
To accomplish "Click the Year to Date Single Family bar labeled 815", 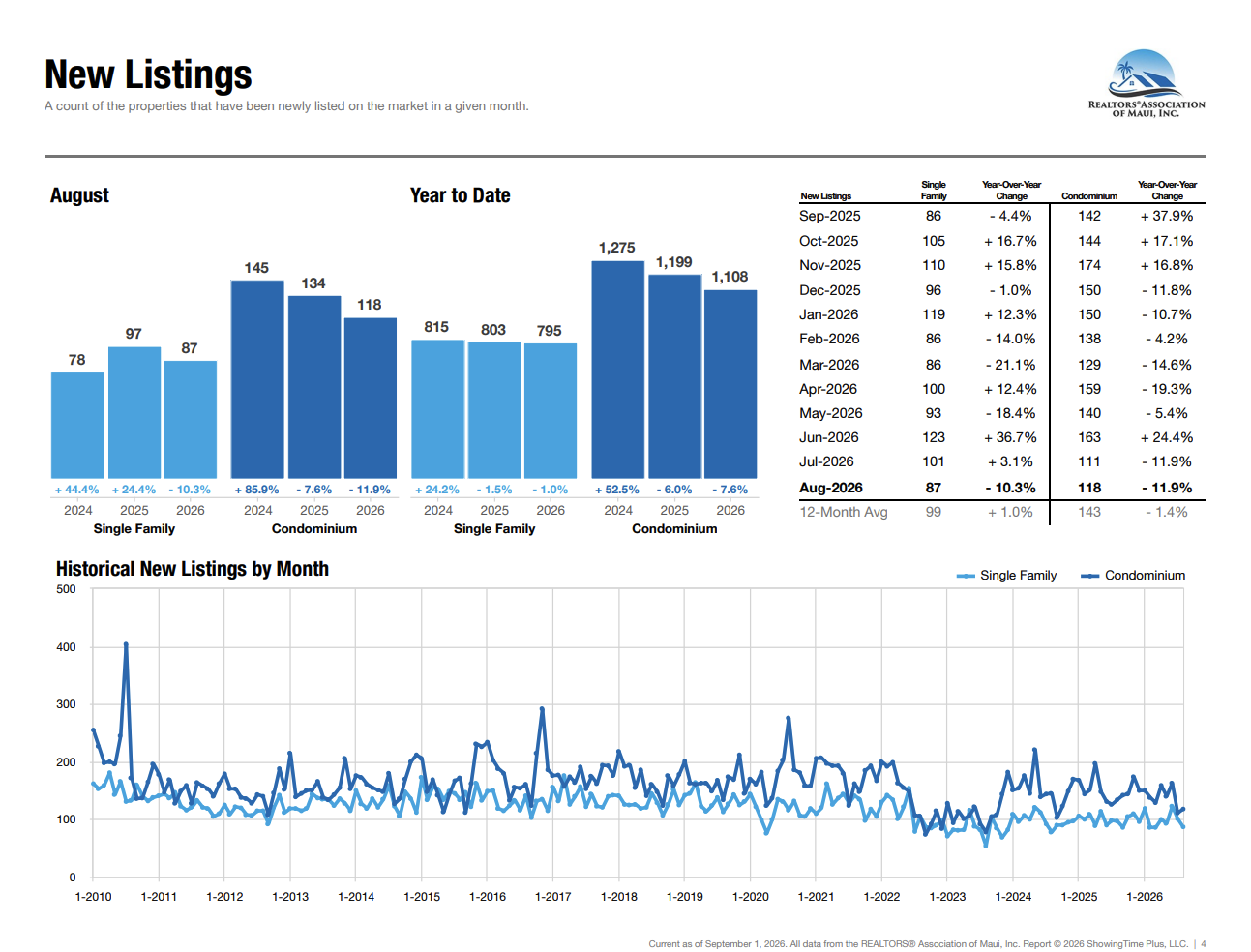I will (437, 409).
